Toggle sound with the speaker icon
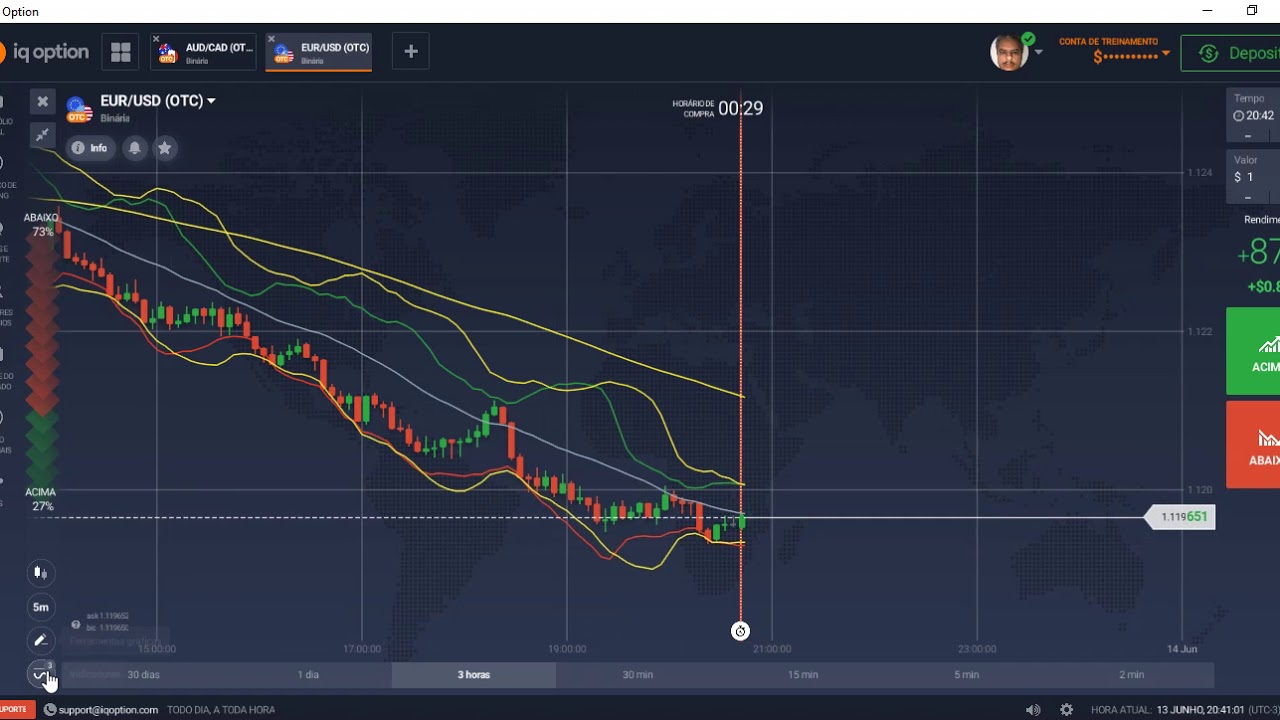 [x=1033, y=710]
